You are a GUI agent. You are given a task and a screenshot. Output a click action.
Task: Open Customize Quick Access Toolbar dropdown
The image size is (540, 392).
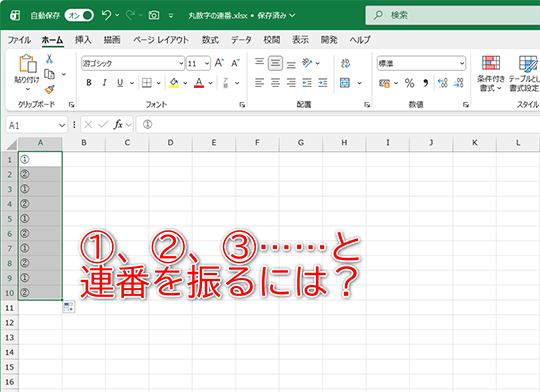(171, 16)
